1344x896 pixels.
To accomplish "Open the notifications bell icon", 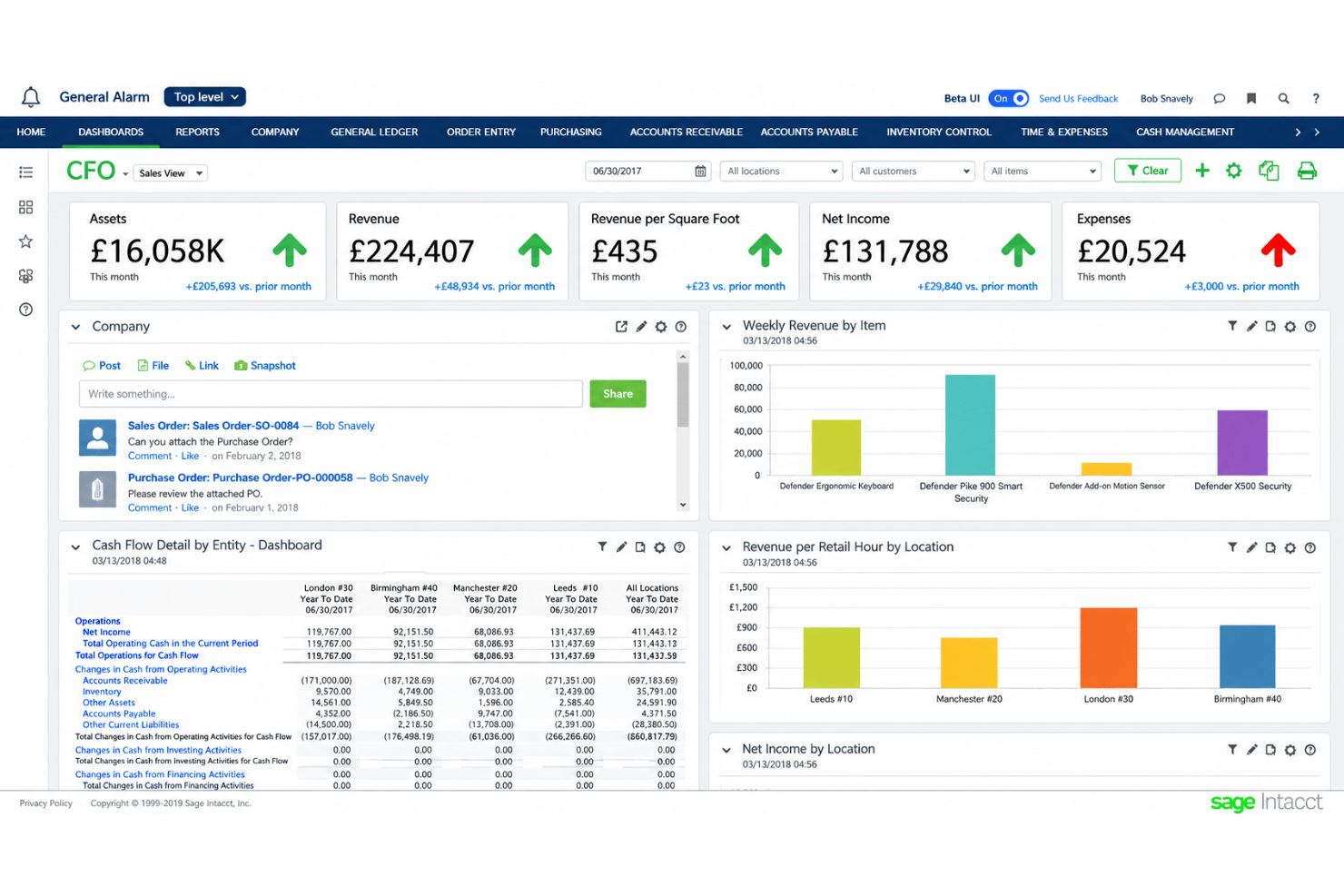I will pos(31,97).
